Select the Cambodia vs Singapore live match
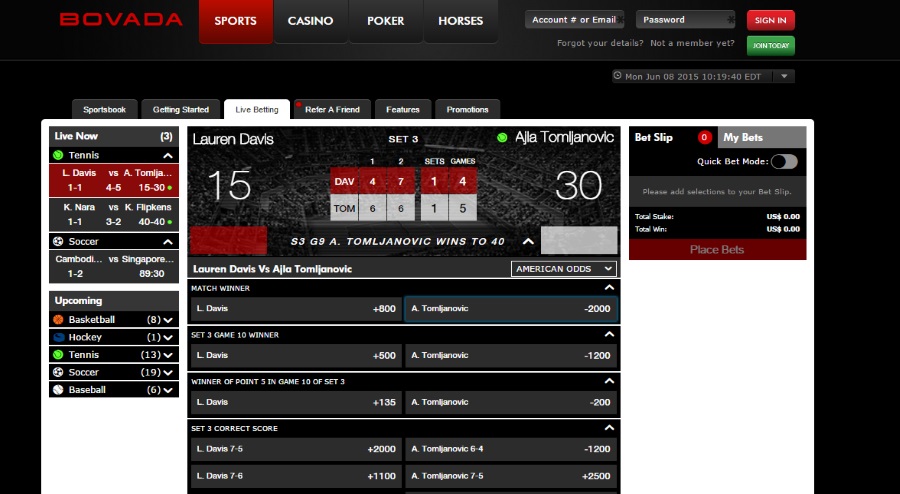The image size is (900, 494). [x=114, y=266]
